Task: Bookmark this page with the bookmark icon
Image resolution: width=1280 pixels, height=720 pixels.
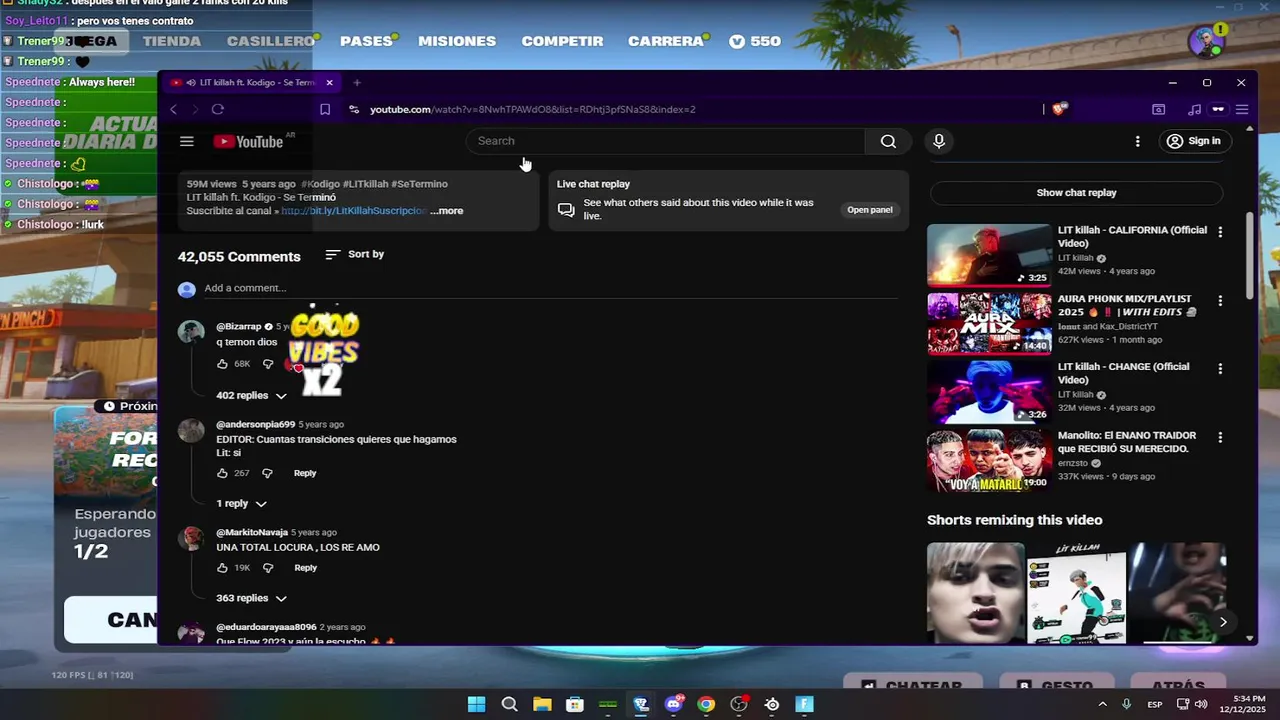Action: tap(325, 109)
